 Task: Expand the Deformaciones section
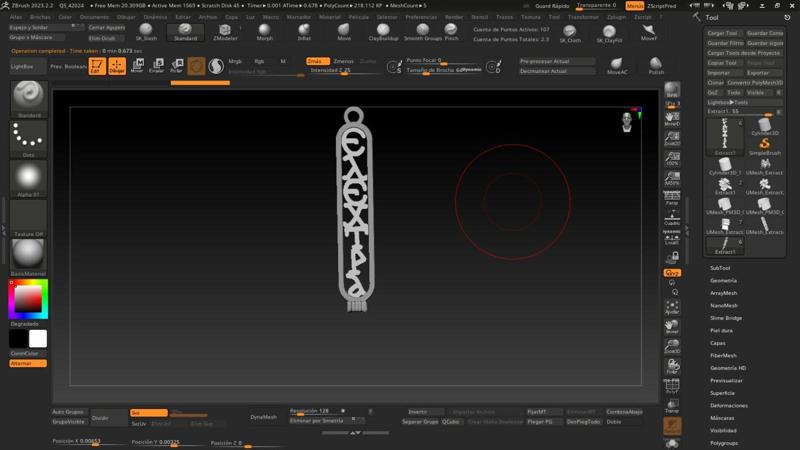coord(729,406)
